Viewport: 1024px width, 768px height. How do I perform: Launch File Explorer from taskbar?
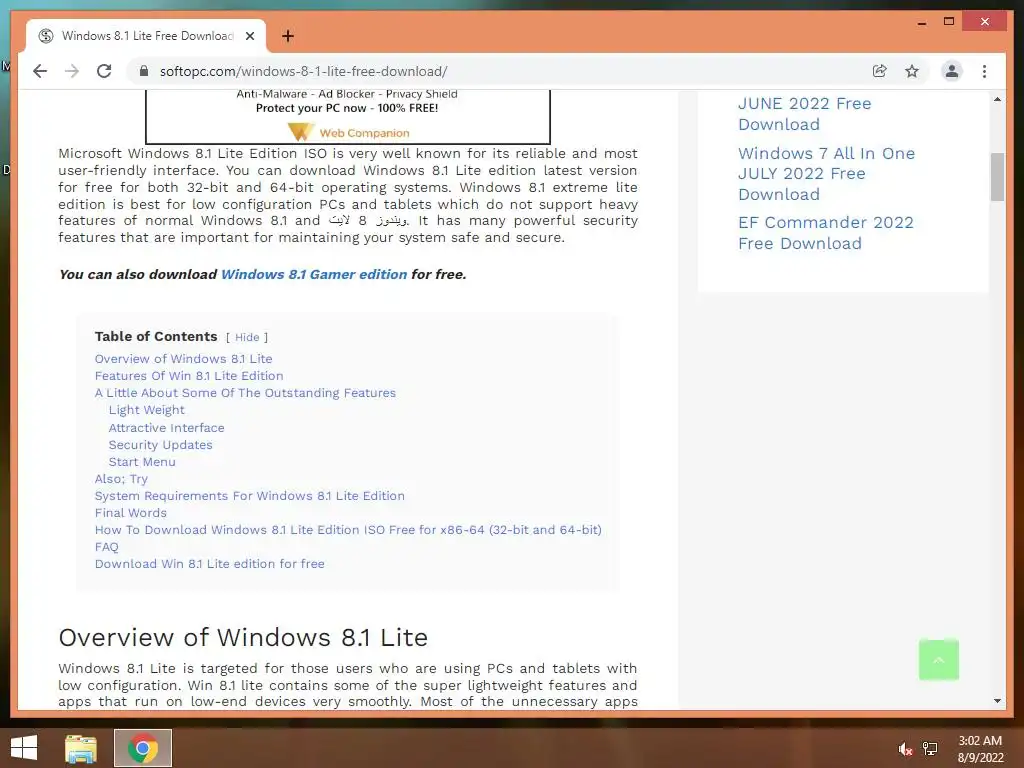81,748
